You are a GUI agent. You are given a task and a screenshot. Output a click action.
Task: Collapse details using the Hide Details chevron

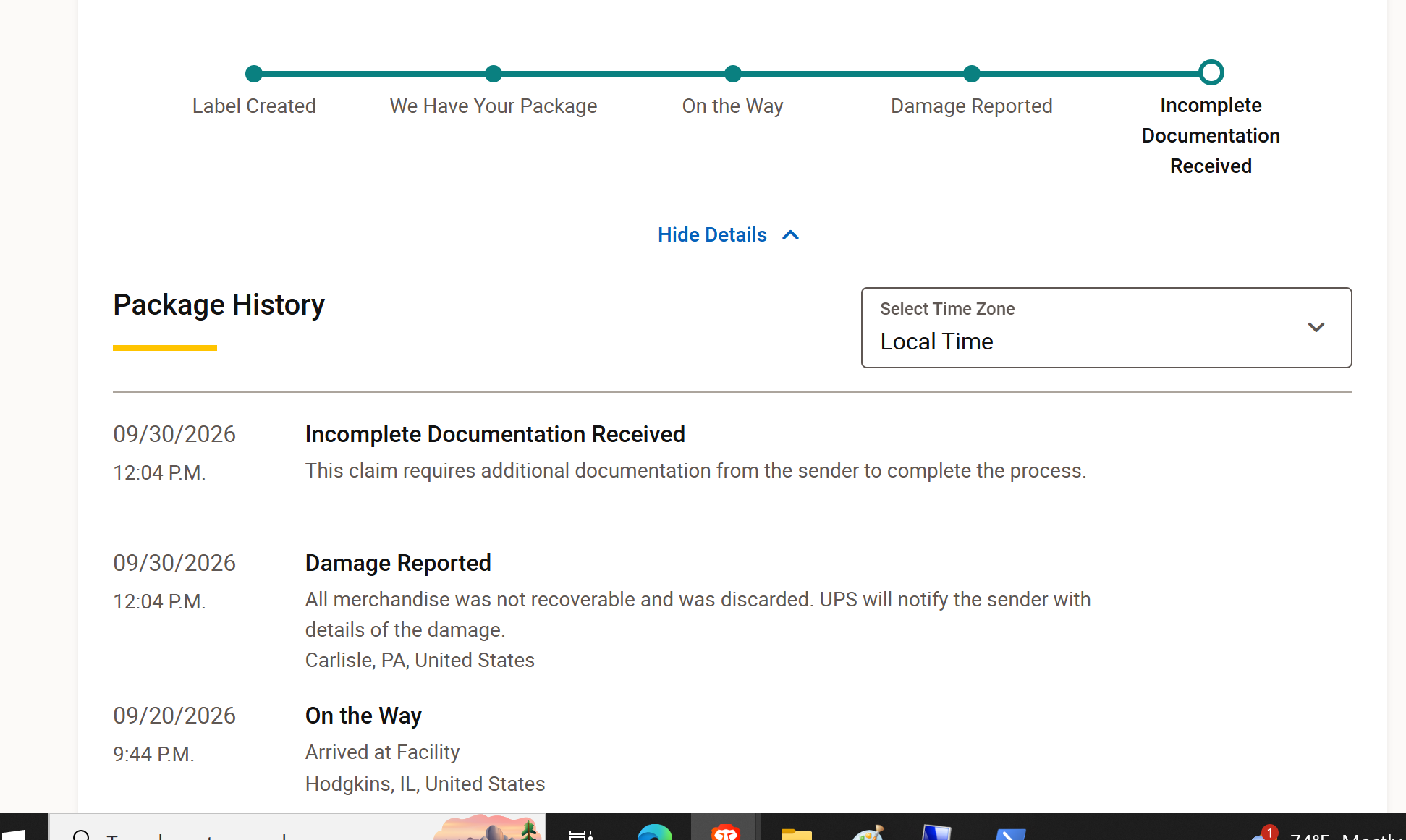(791, 235)
